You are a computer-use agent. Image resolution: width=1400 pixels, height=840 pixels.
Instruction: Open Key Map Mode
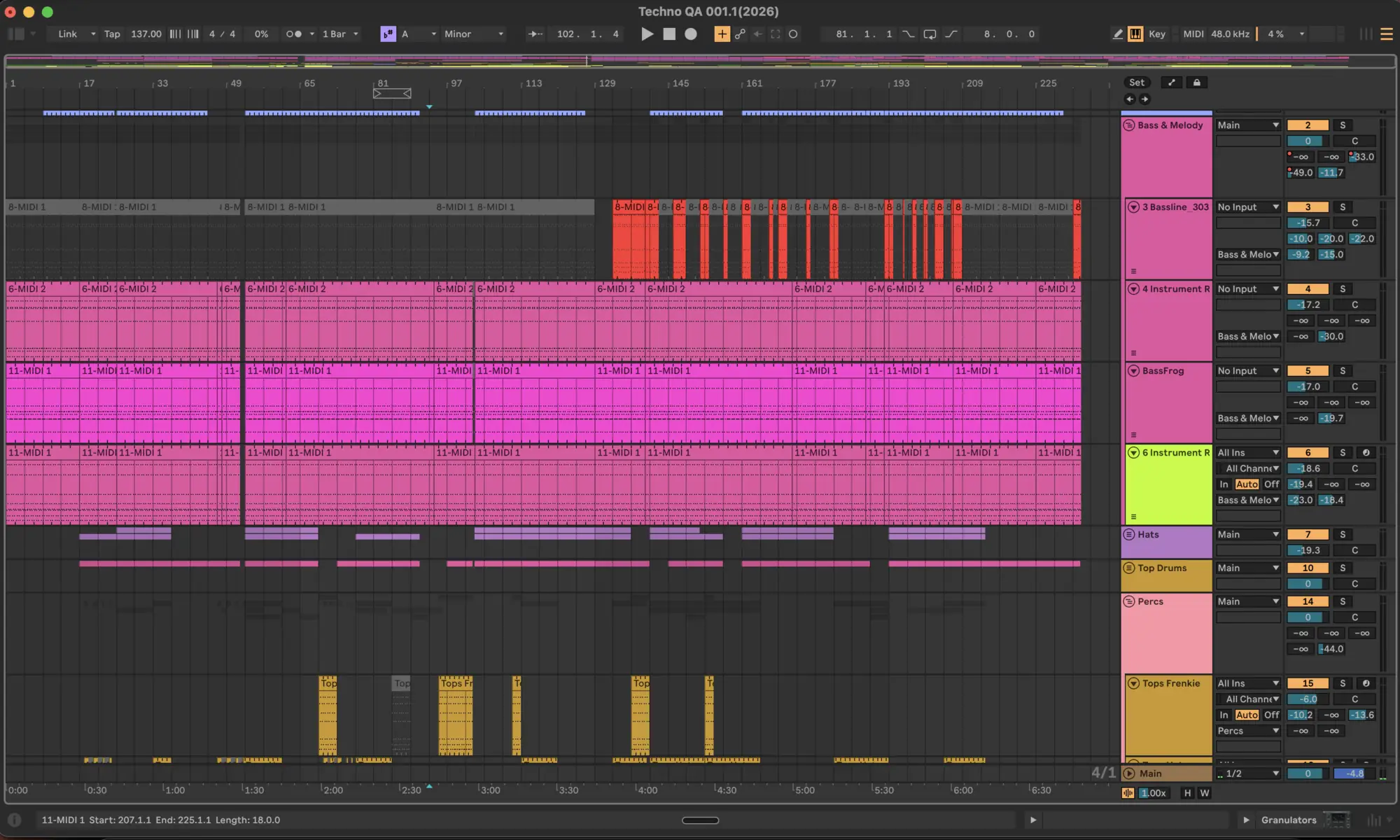click(1157, 34)
